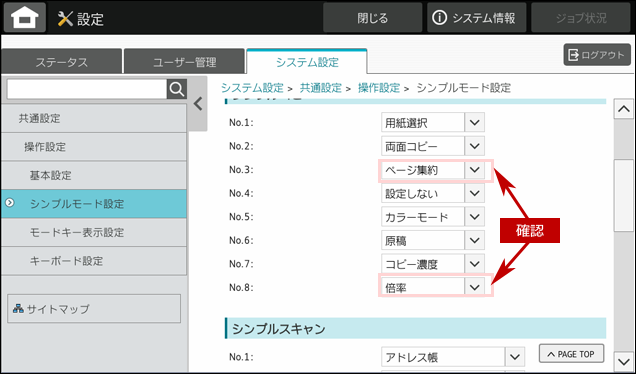Click 共通設定 breadcrumb link
Image resolution: width=636 pixels, height=374 pixels.
[320, 88]
